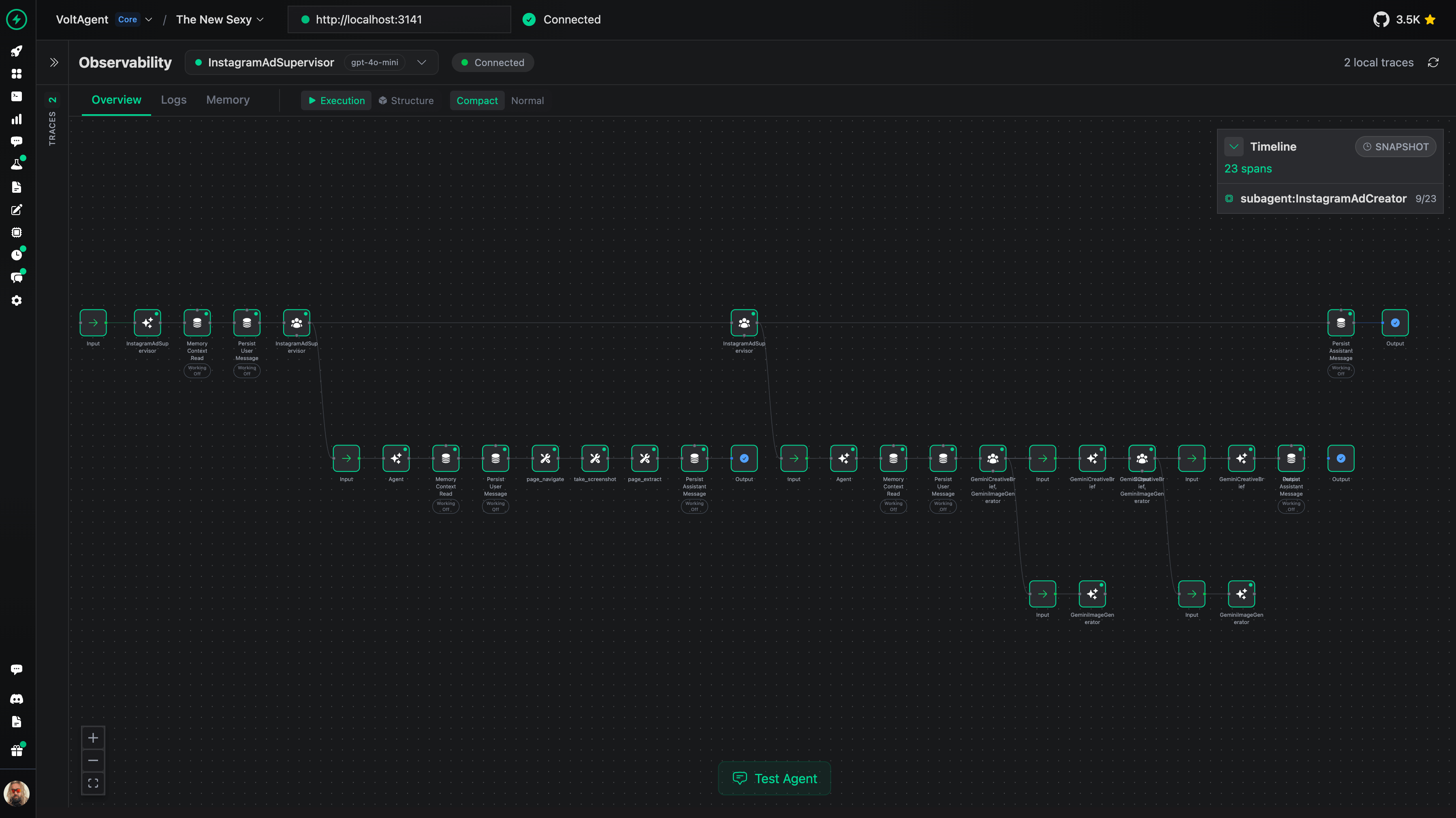Image resolution: width=1456 pixels, height=818 pixels.
Task: Click the page_navigate tool node
Action: 545,458
